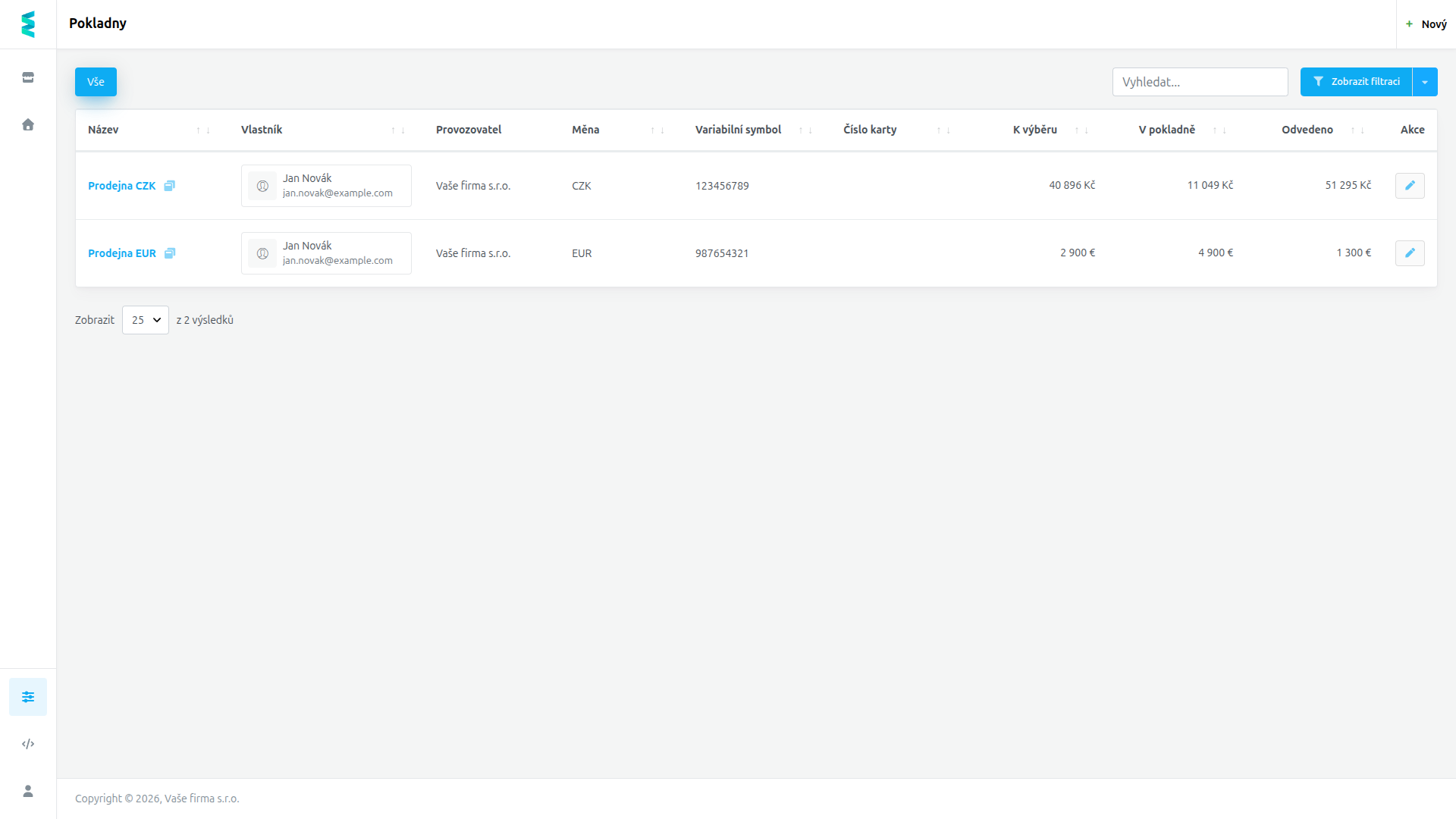Go to home via sidebar house icon

click(28, 124)
